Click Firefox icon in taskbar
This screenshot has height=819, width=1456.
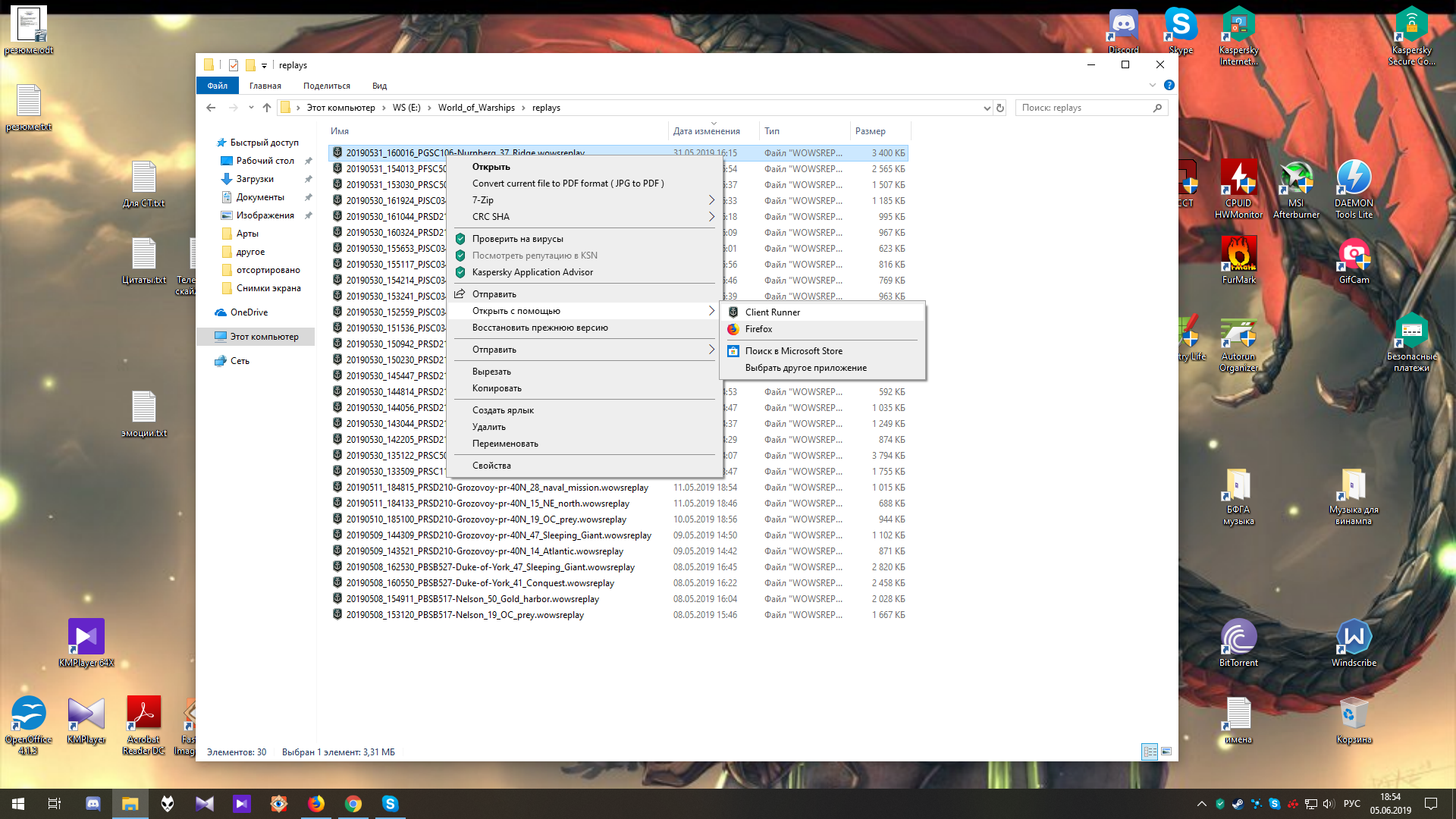point(316,804)
